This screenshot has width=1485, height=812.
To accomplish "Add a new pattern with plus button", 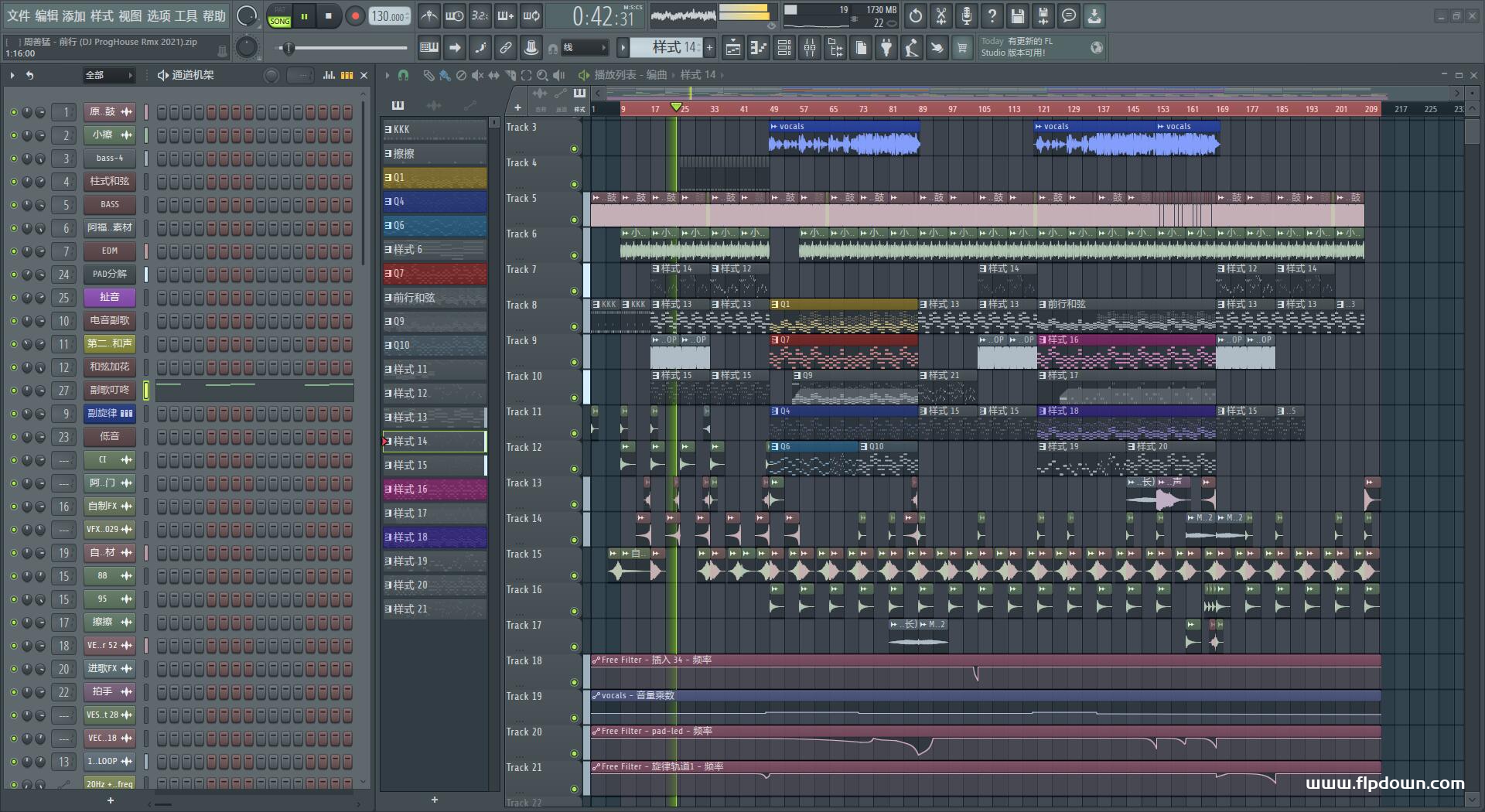I will click(x=709, y=48).
